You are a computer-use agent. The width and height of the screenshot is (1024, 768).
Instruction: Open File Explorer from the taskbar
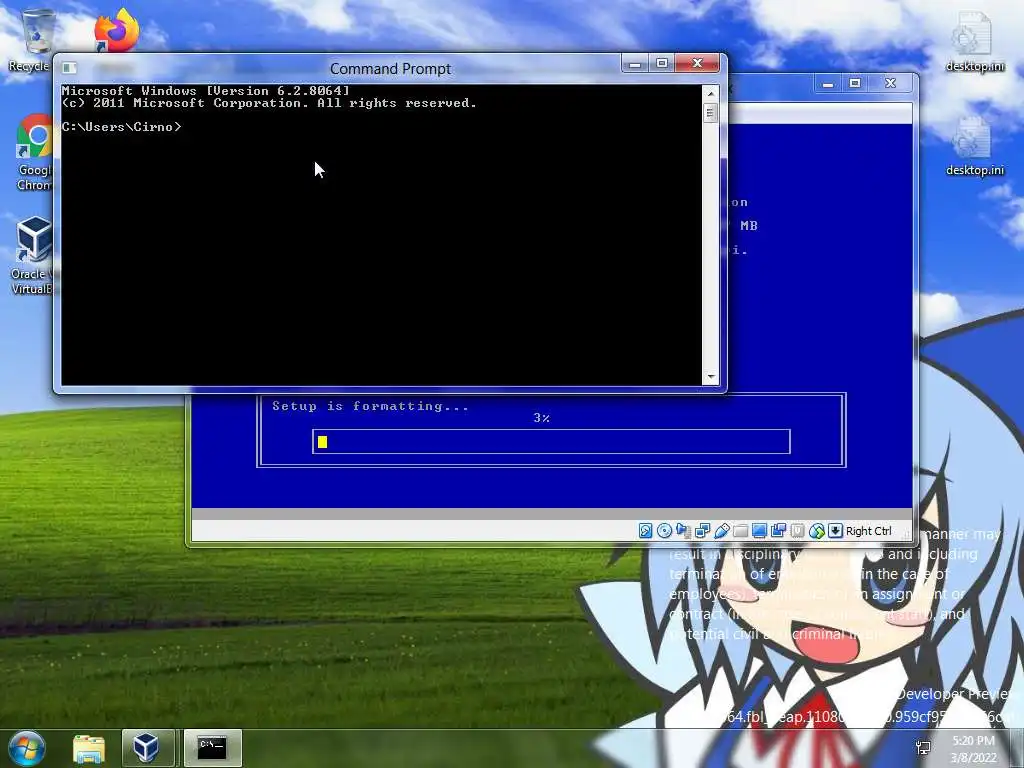point(89,748)
